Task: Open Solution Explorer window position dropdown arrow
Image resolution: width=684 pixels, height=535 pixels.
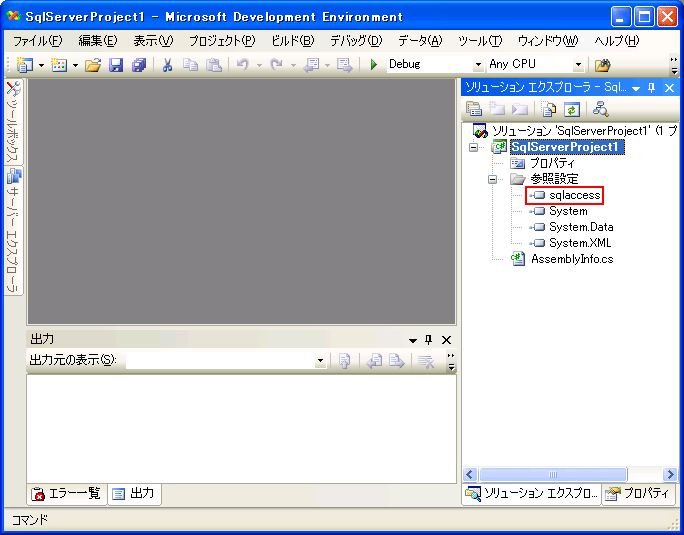Action: click(x=636, y=89)
